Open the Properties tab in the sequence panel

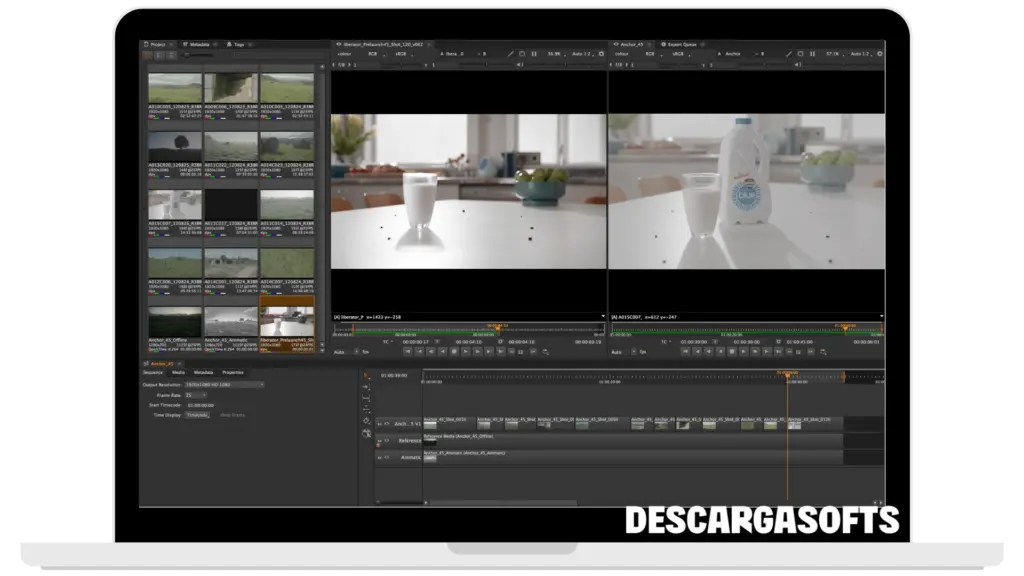pos(232,372)
